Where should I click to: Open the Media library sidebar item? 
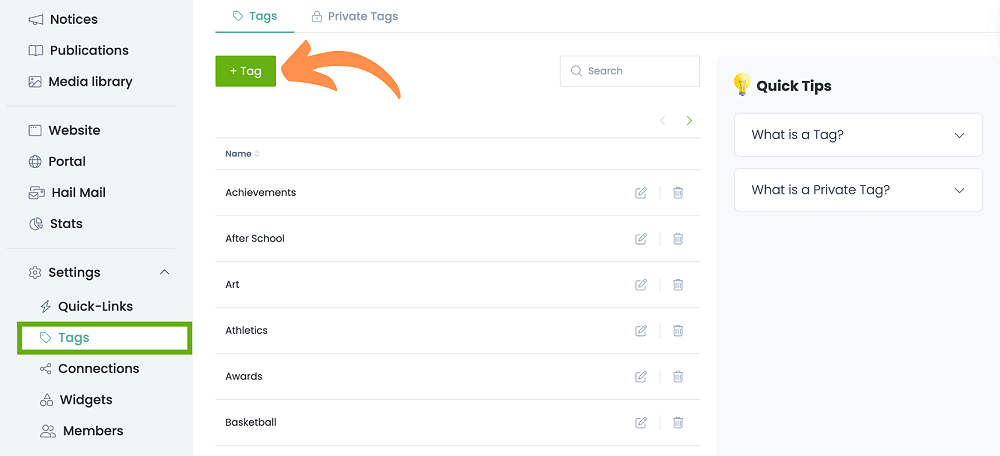tap(90, 82)
